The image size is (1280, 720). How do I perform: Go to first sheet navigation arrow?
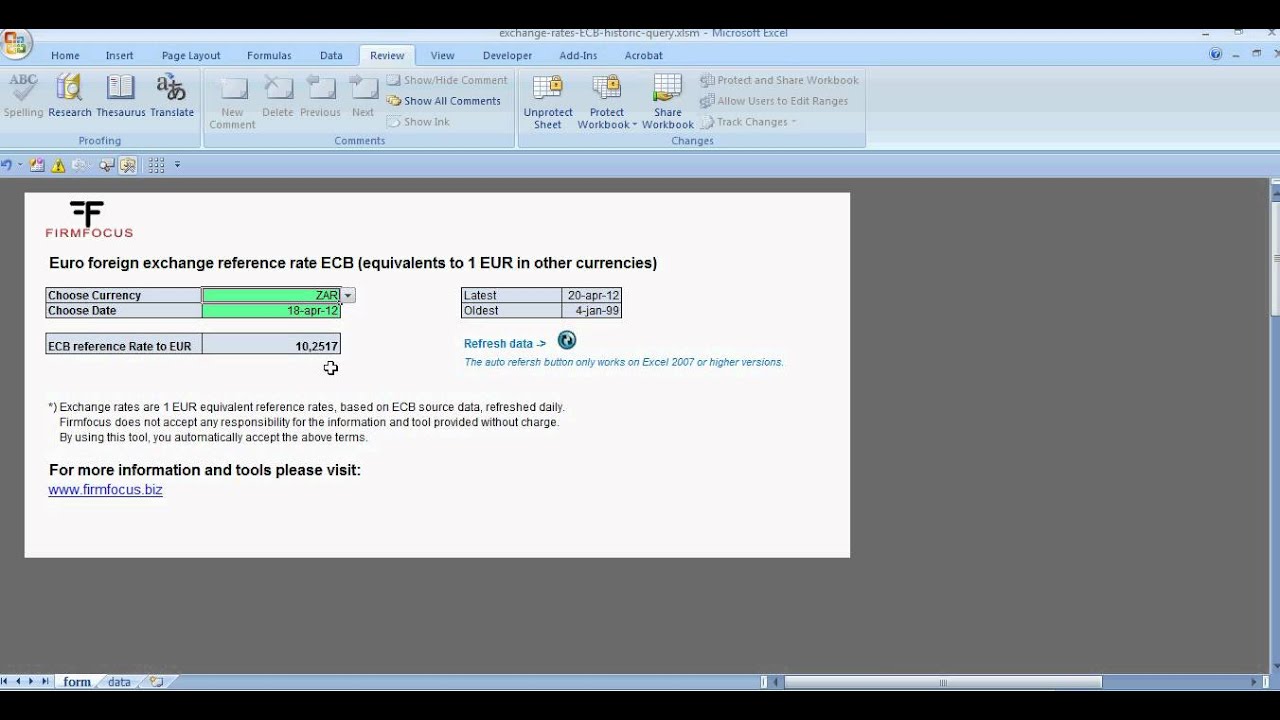tap(5, 682)
